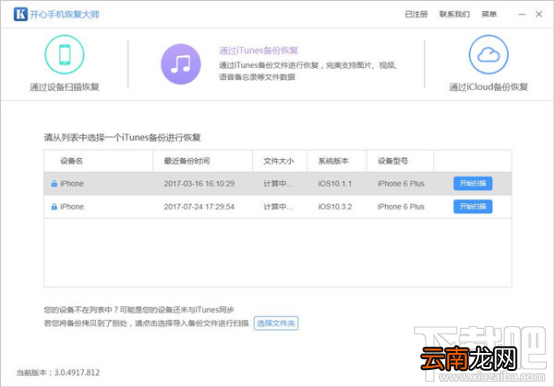This screenshot has width=554, height=387.
Task: Minimize the recovery app window
Action: tap(522, 14)
